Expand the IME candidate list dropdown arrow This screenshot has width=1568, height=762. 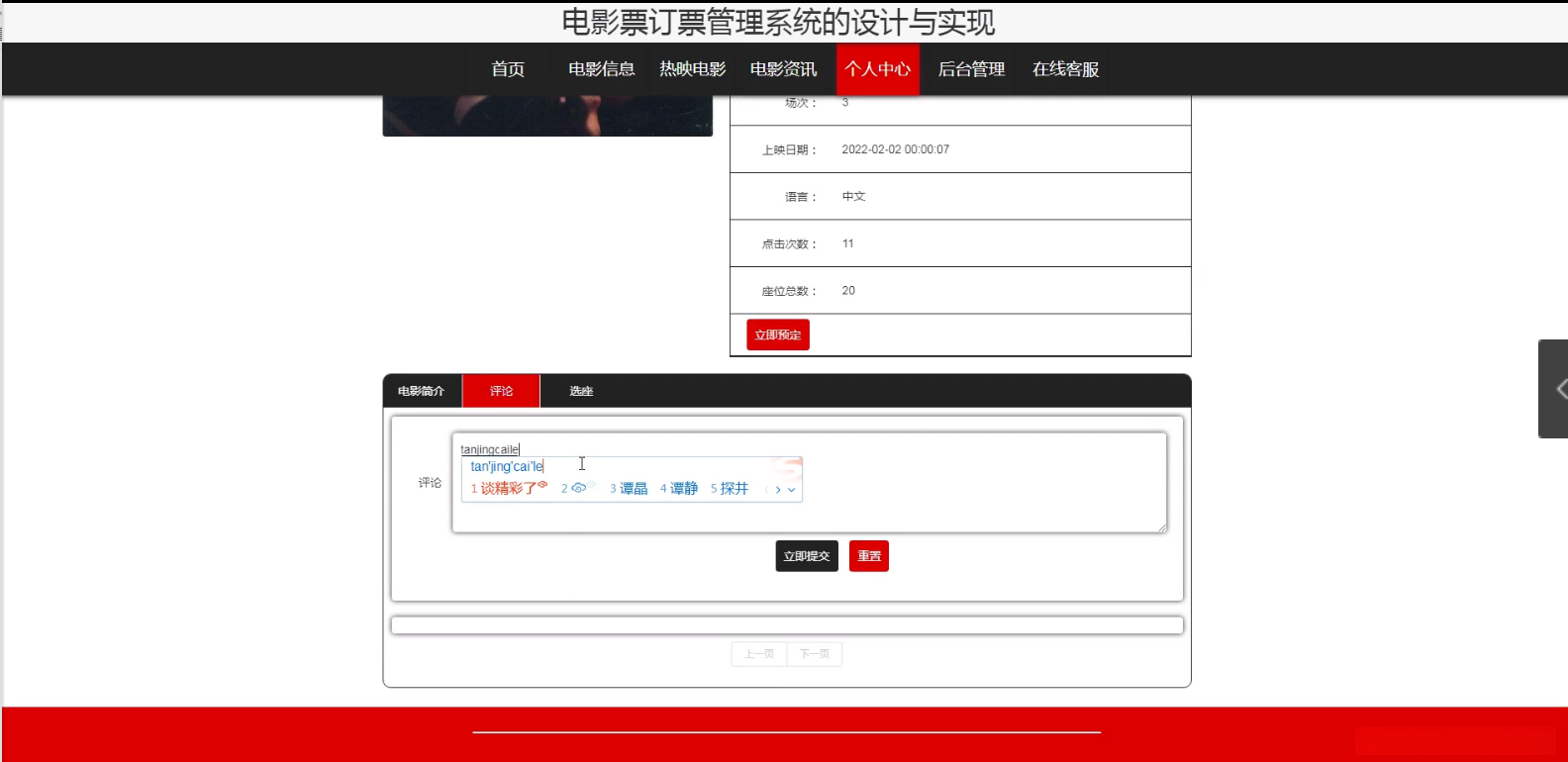pyautogui.click(x=792, y=490)
